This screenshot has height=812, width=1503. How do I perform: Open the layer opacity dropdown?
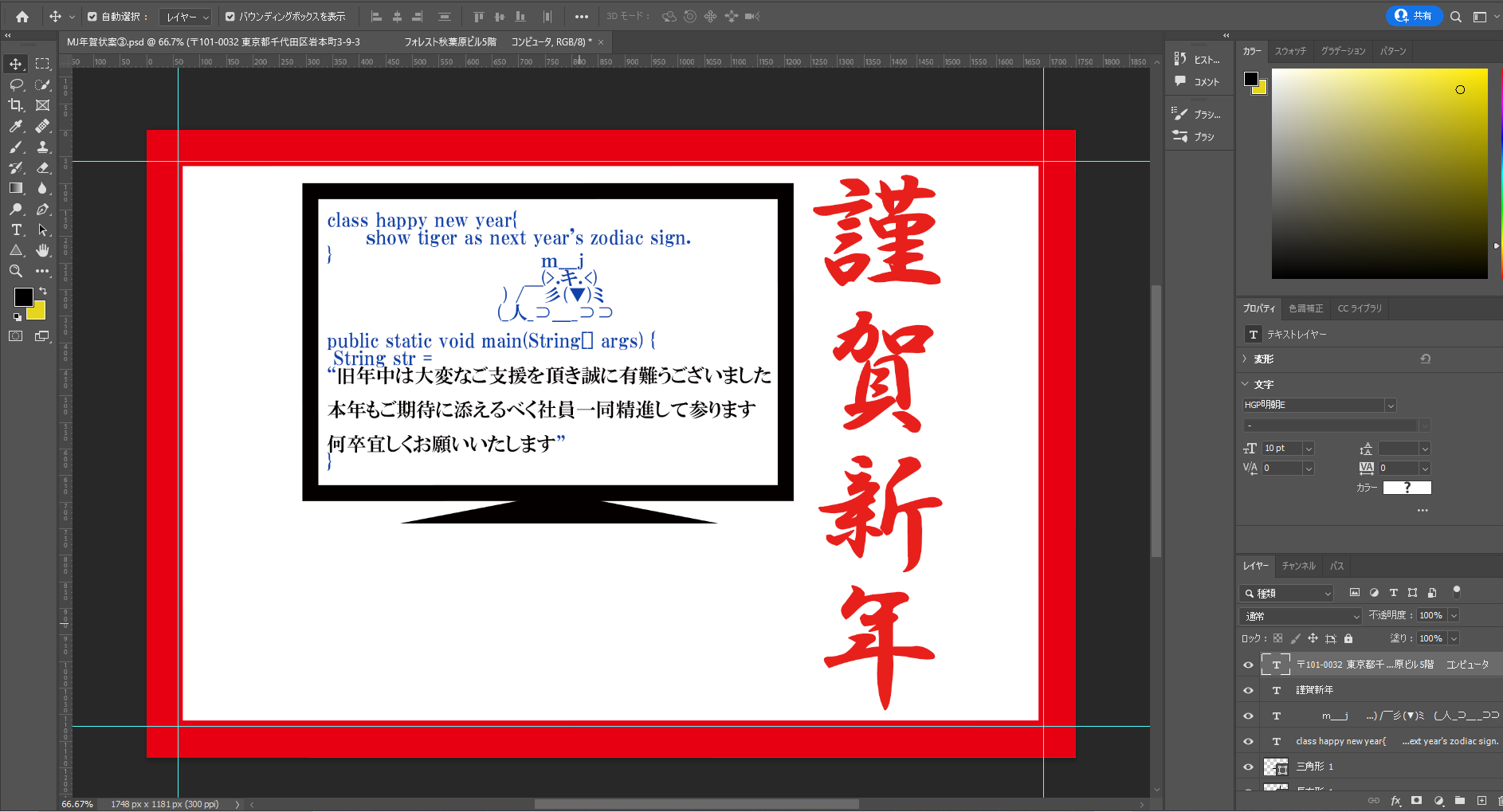click(x=1454, y=615)
